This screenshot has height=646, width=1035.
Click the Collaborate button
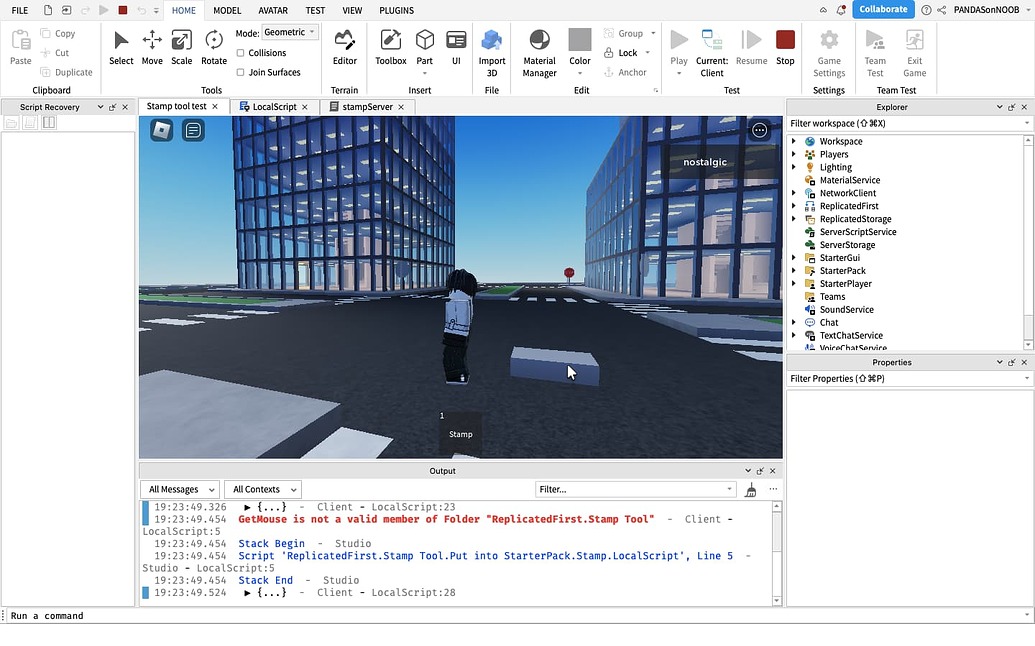(x=883, y=9)
